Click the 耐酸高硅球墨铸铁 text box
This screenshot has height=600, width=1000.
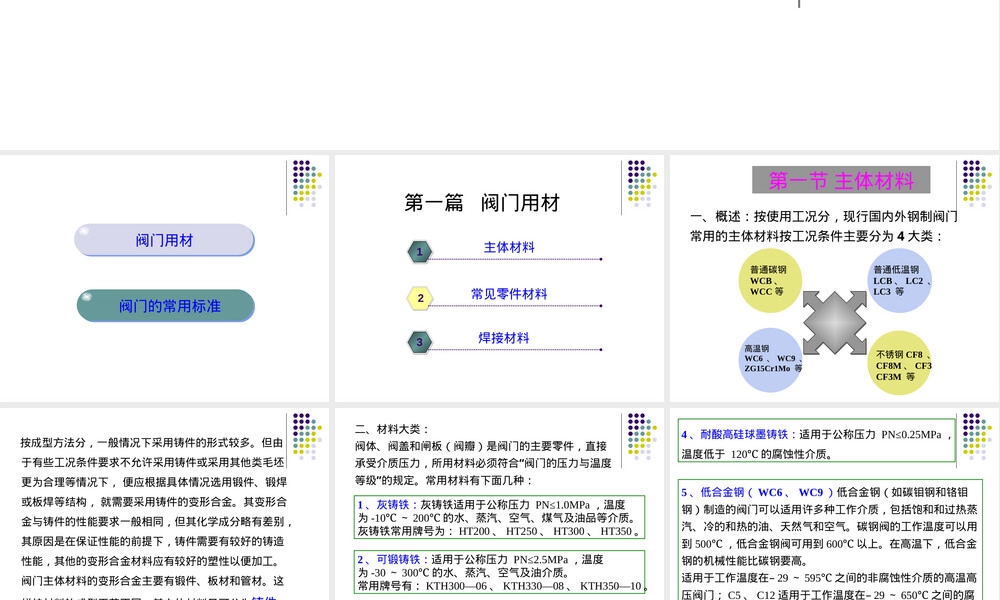[x=818, y=441]
